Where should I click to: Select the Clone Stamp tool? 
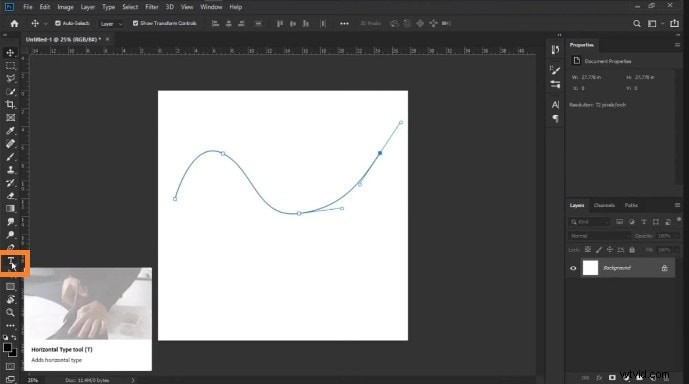click(x=10, y=170)
